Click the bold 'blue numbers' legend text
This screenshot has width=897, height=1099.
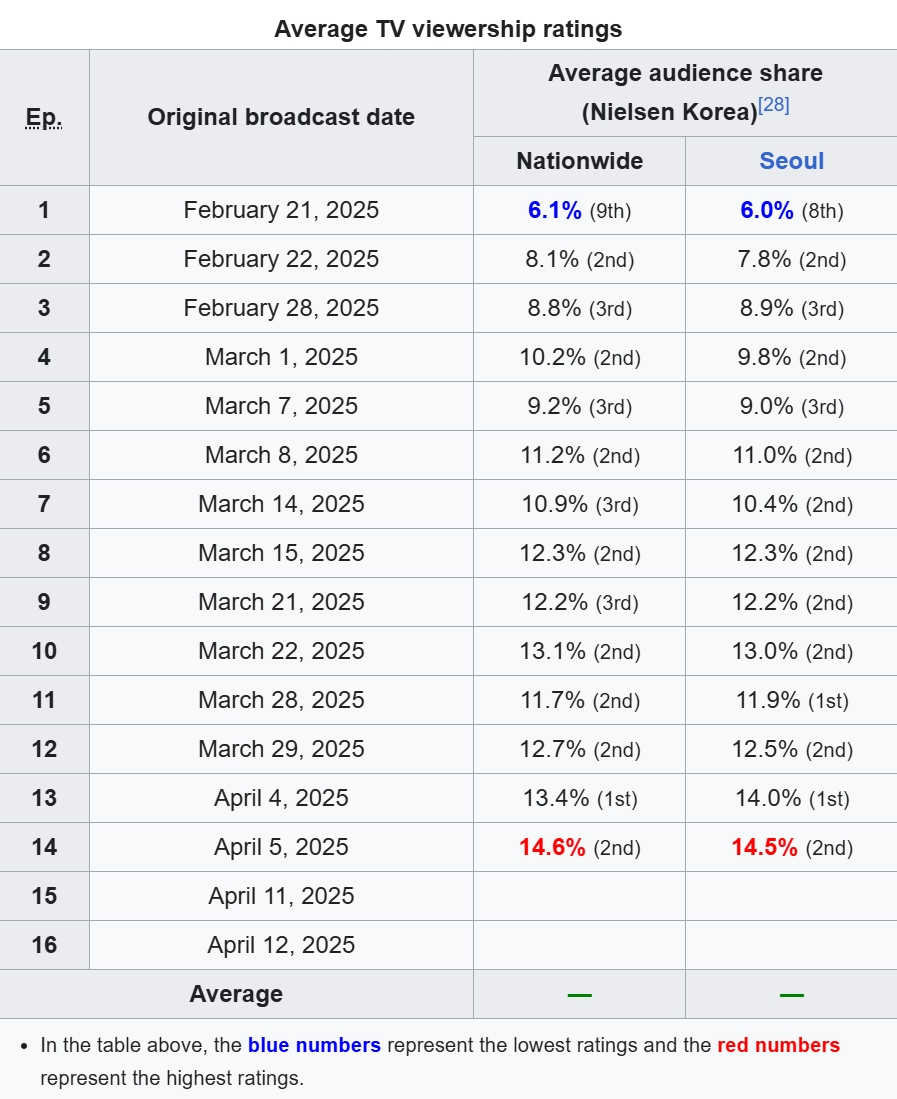click(x=314, y=1045)
